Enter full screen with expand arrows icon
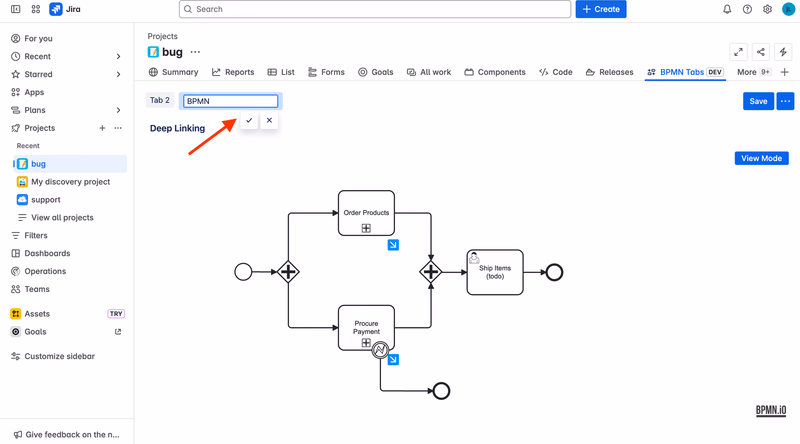 pyautogui.click(x=738, y=52)
